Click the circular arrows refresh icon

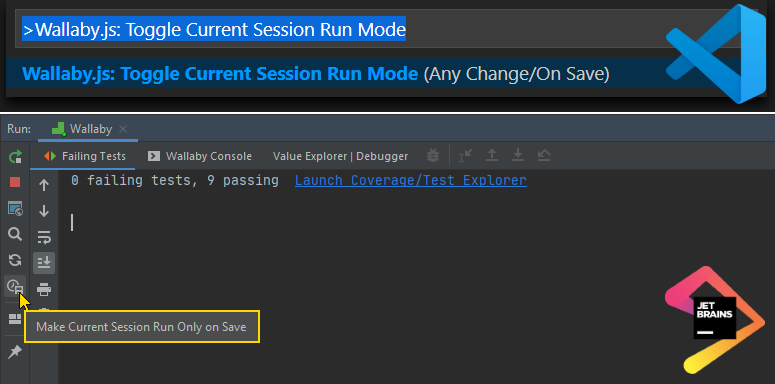click(15, 260)
